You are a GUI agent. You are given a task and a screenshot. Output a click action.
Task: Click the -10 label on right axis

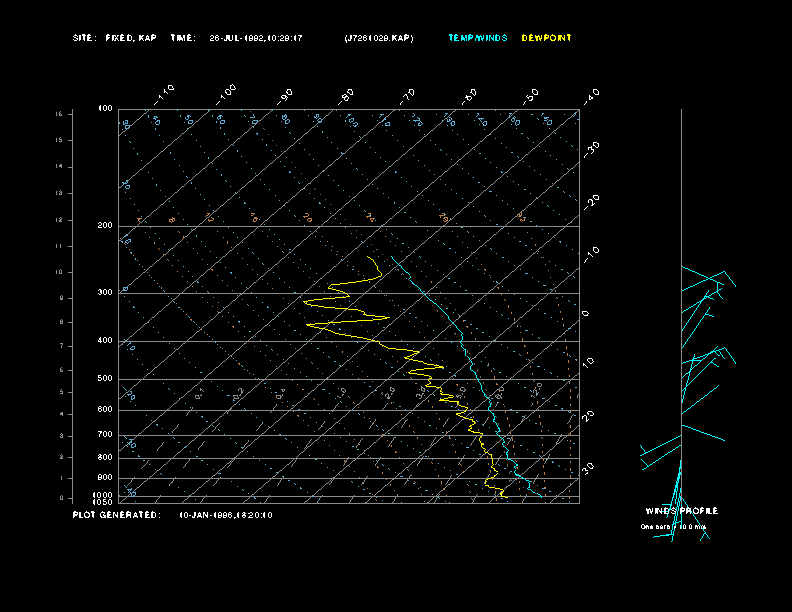pyautogui.click(x=591, y=251)
